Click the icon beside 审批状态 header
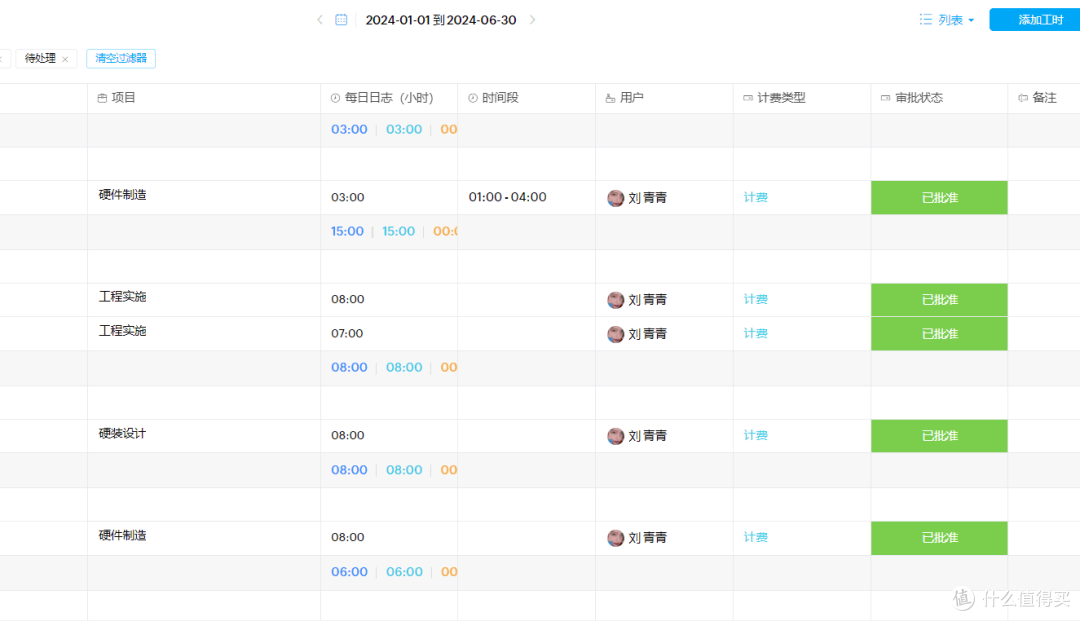The width and height of the screenshot is (1080, 621). 886,98
